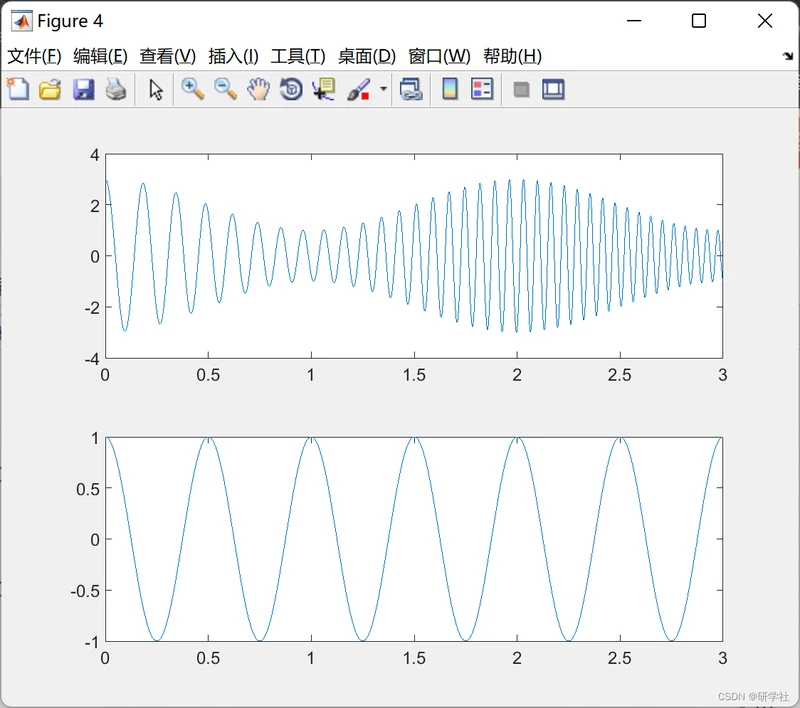This screenshot has height=708, width=800.
Task: Insert a legend using the toolbar icon
Action: click(482, 89)
